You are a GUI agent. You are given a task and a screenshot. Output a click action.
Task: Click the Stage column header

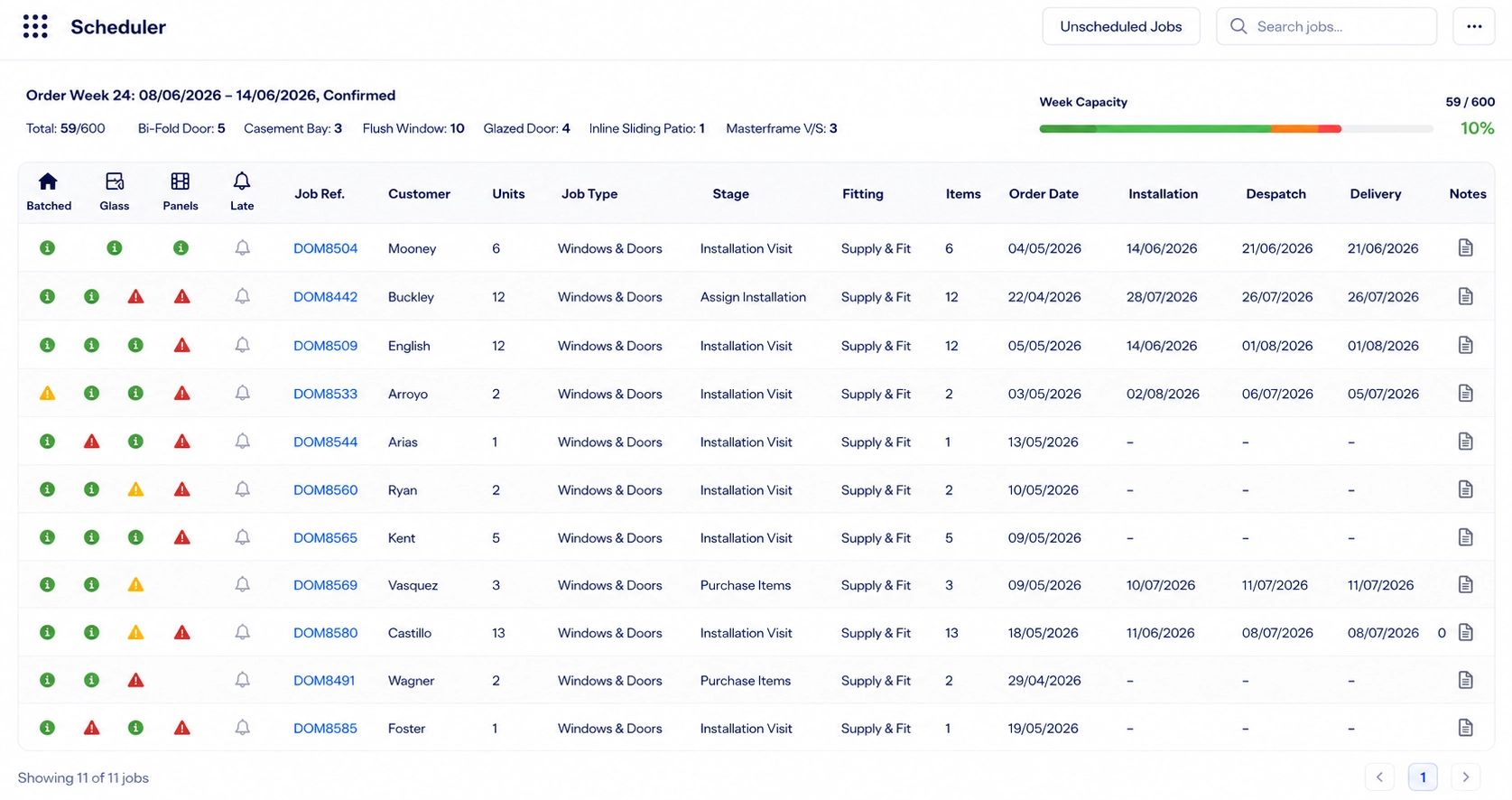click(730, 194)
